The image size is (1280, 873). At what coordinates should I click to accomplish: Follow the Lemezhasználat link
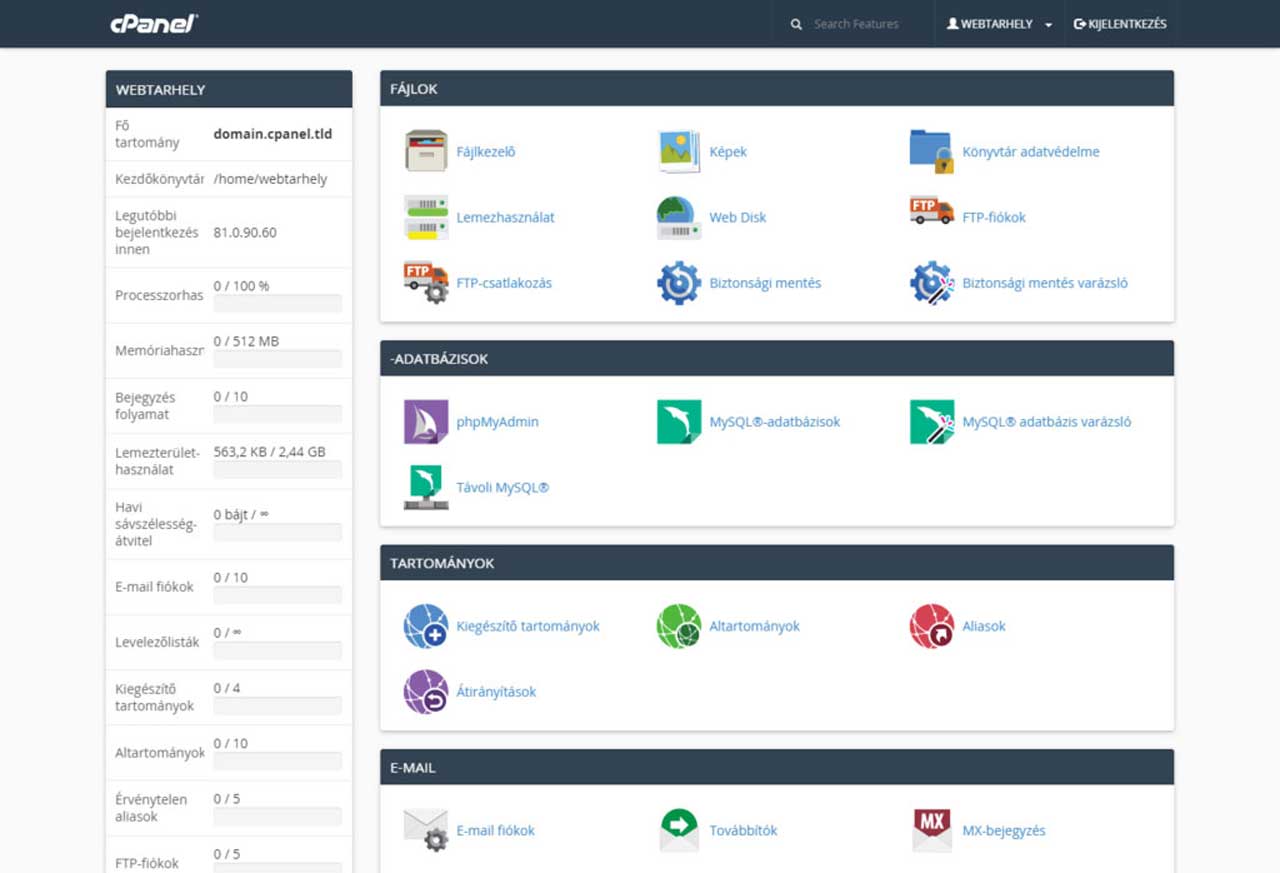[505, 217]
